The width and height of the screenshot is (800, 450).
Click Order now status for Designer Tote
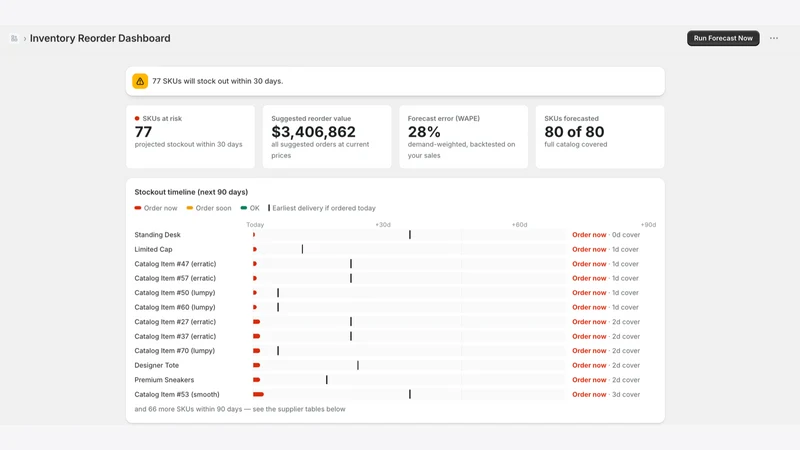tap(589, 365)
